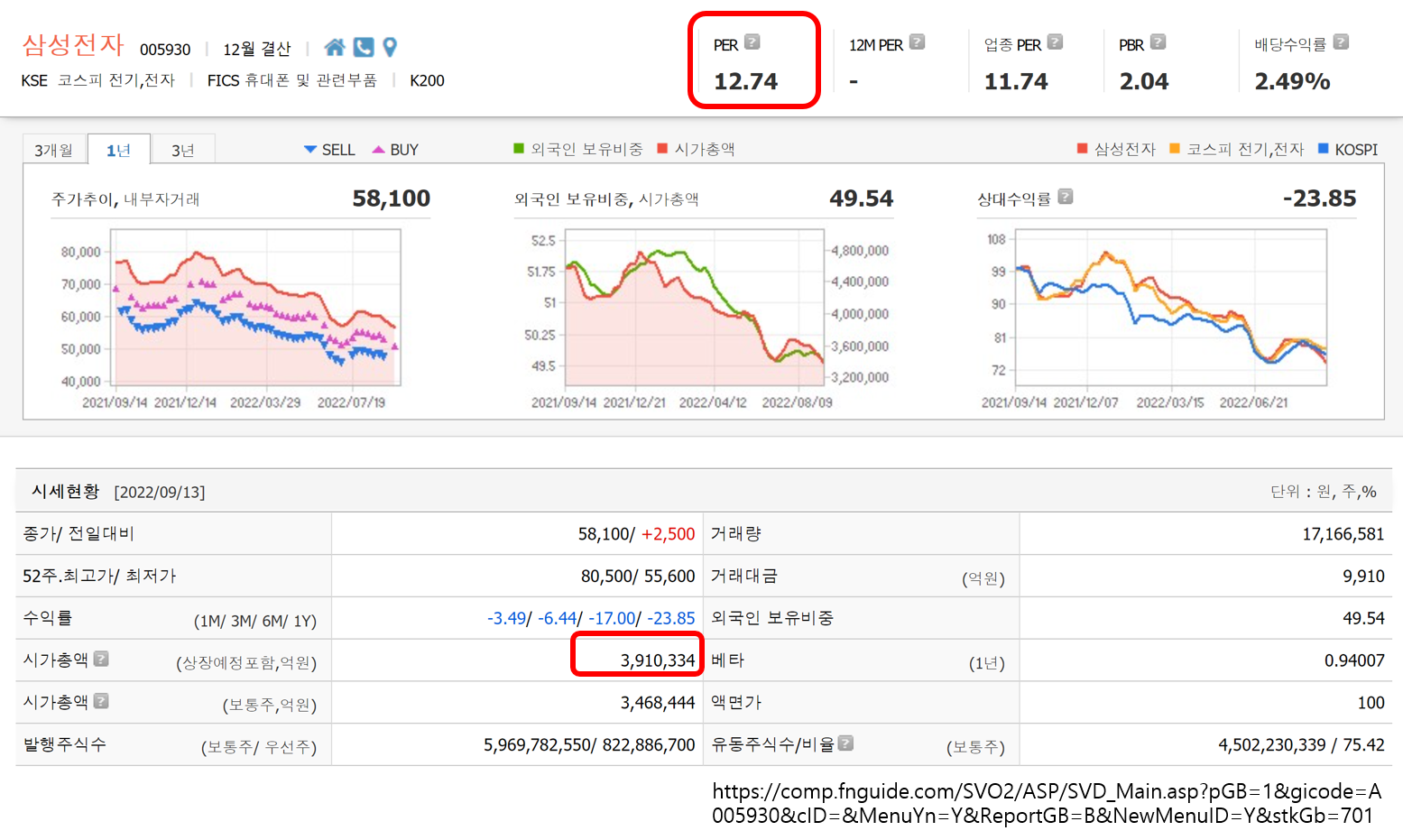Select the 3개월 period tab

[54, 150]
